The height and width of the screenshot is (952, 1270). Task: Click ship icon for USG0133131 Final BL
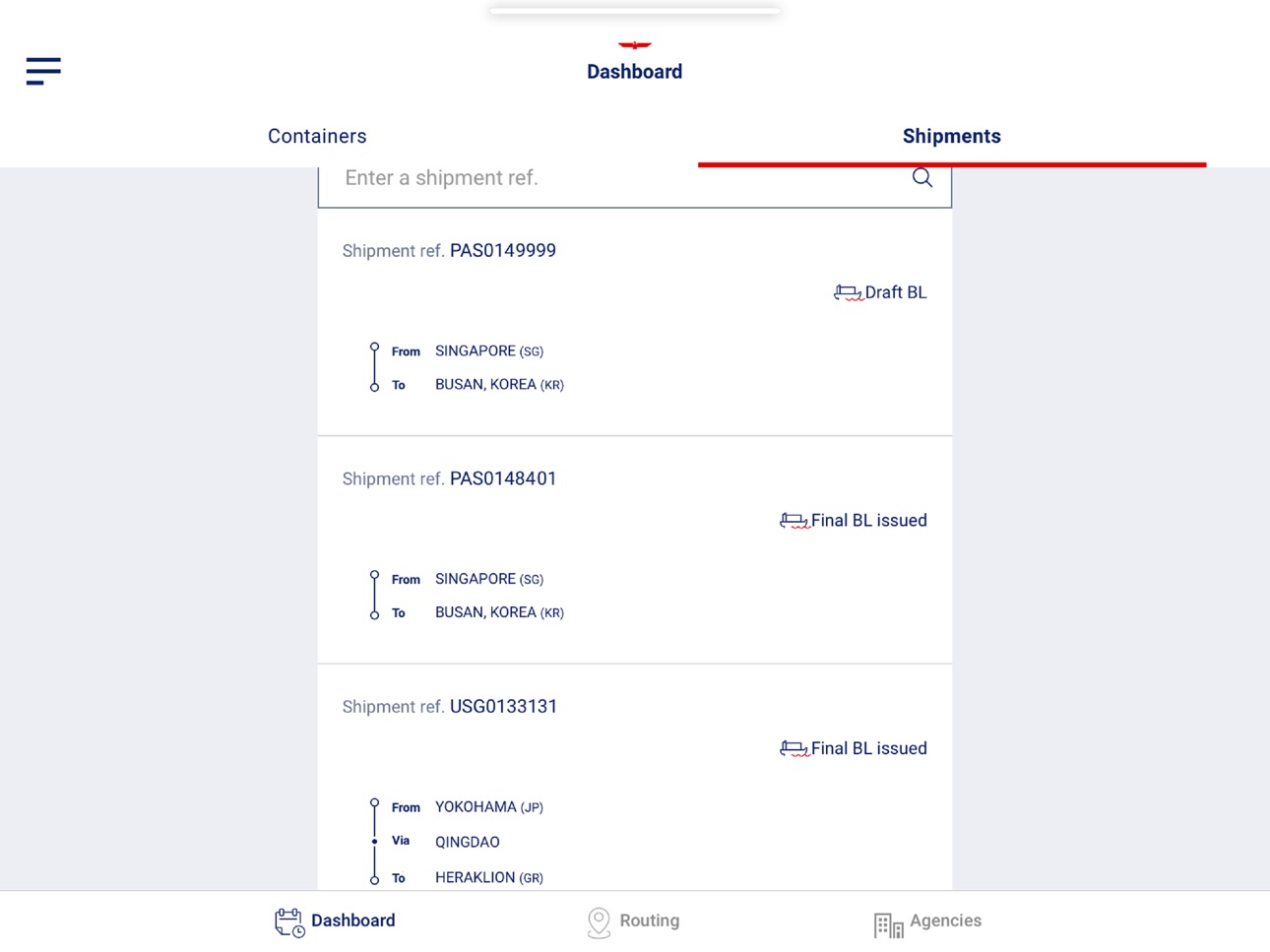pyautogui.click(x=794, y=749)
